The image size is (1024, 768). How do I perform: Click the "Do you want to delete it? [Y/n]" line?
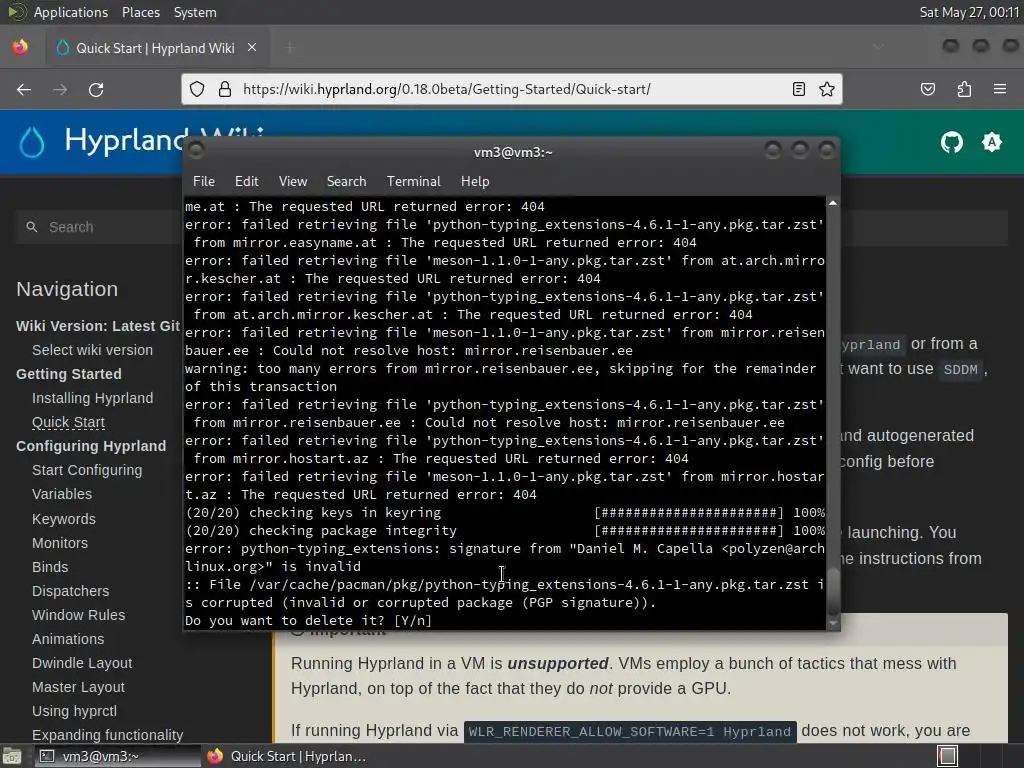tap(308, 620)
